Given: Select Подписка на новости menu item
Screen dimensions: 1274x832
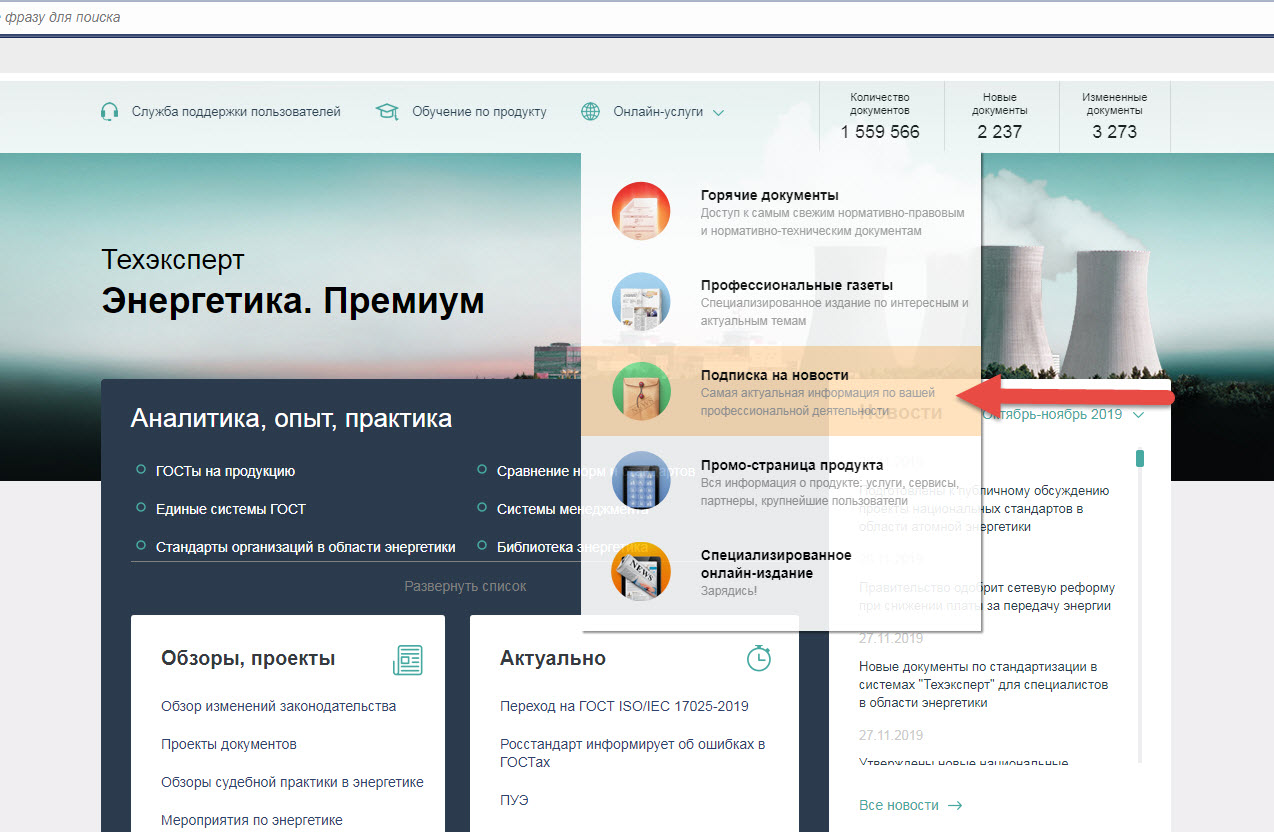Looking at the screenshot, I should pos(774,375).
